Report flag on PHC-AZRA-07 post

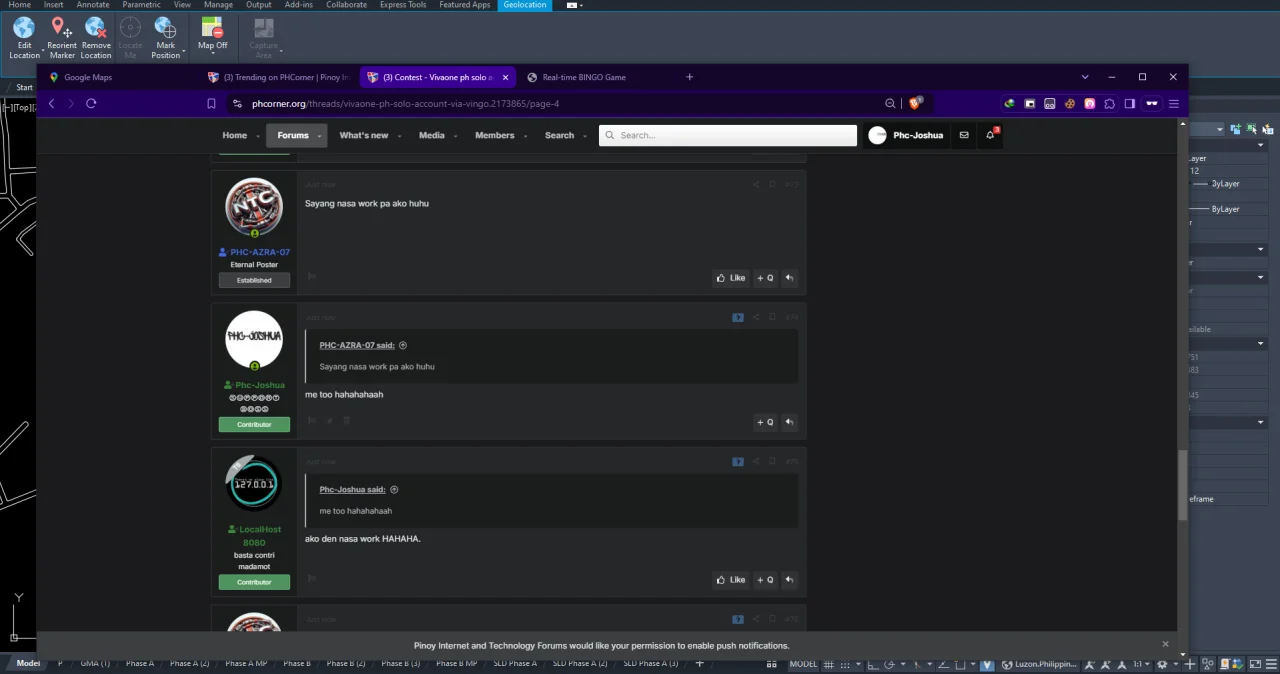(312, 277)
